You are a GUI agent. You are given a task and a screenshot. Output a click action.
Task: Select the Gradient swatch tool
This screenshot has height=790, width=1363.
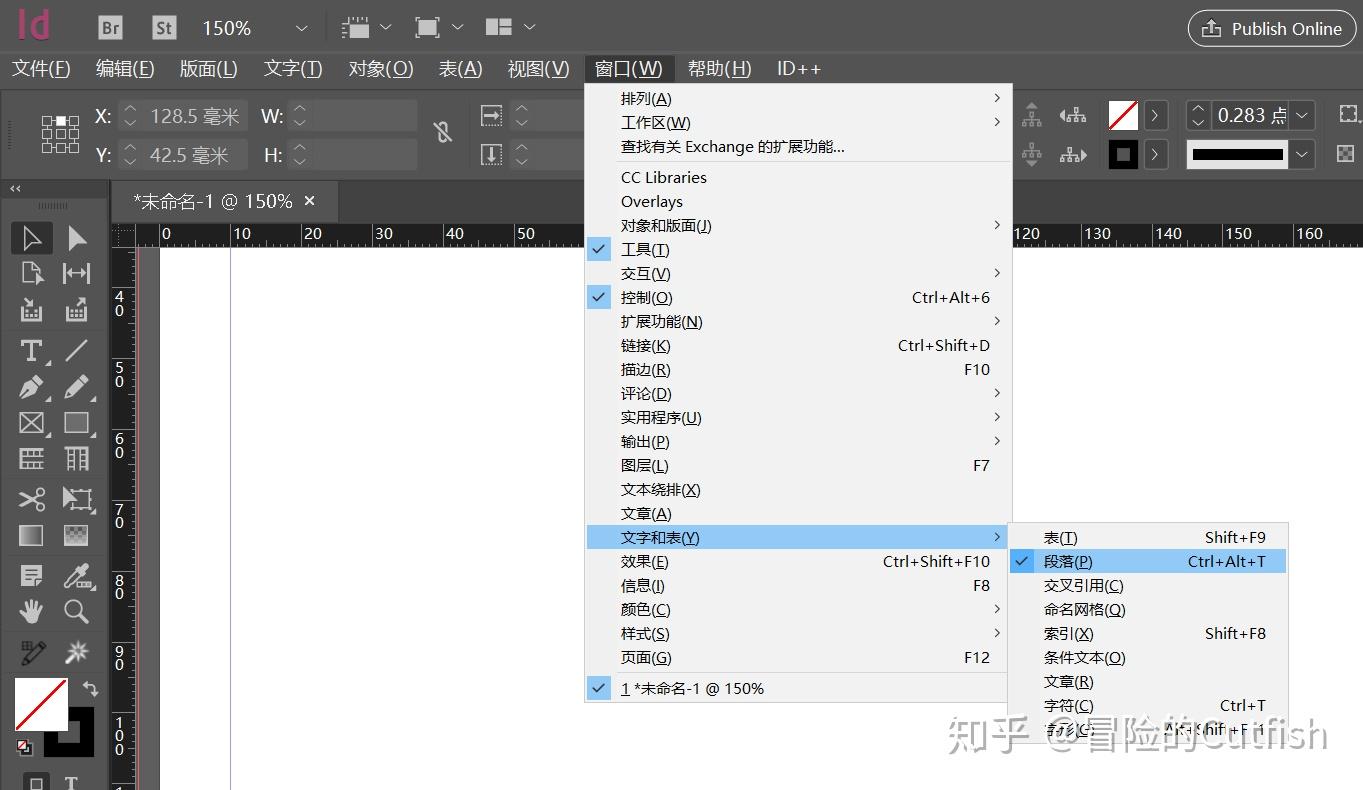click(x=31, y=534)
